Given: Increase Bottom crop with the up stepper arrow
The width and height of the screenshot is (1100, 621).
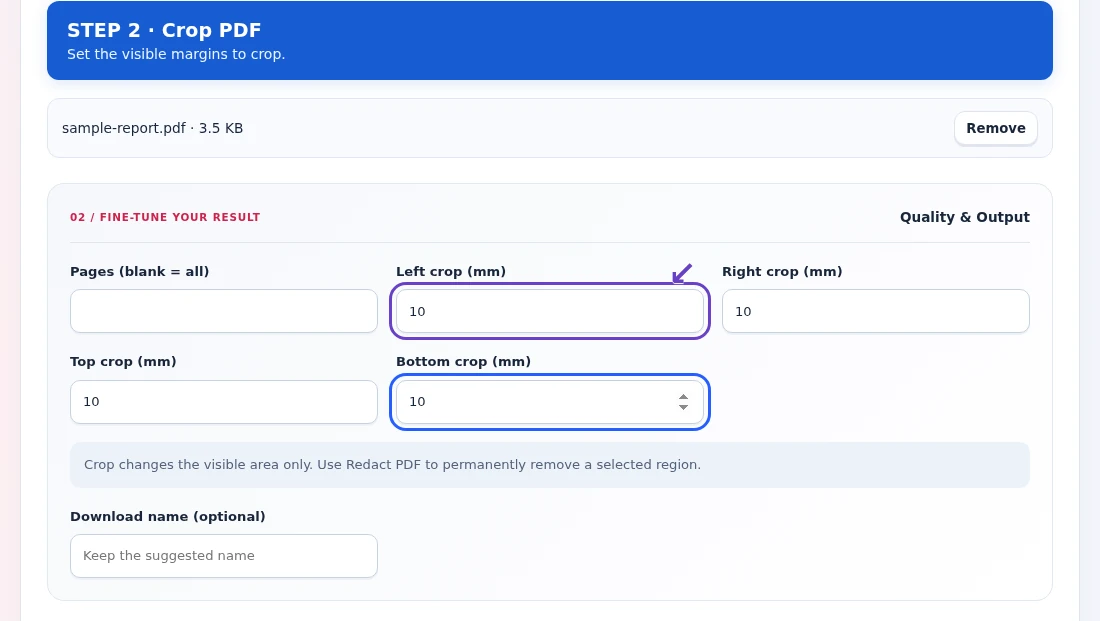Looking at the screenshot, I should click(683, 396).
